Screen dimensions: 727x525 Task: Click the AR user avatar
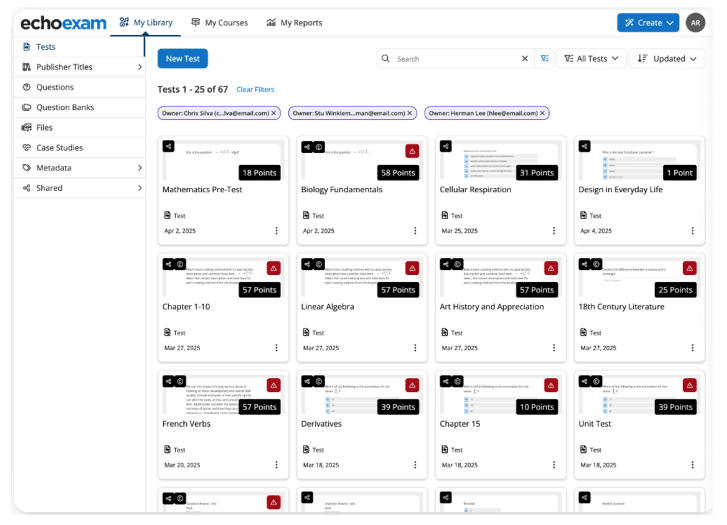[x=695, y=23]
